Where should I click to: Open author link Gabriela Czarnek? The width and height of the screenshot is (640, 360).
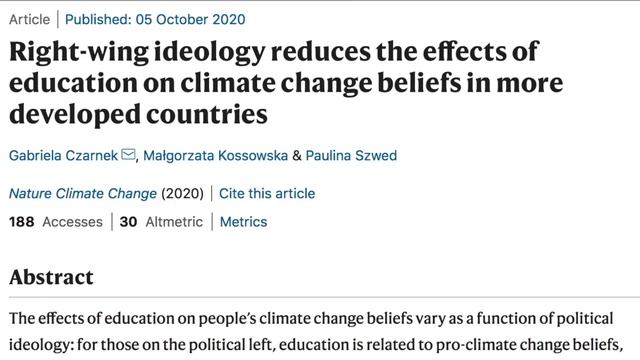[64, 156]
